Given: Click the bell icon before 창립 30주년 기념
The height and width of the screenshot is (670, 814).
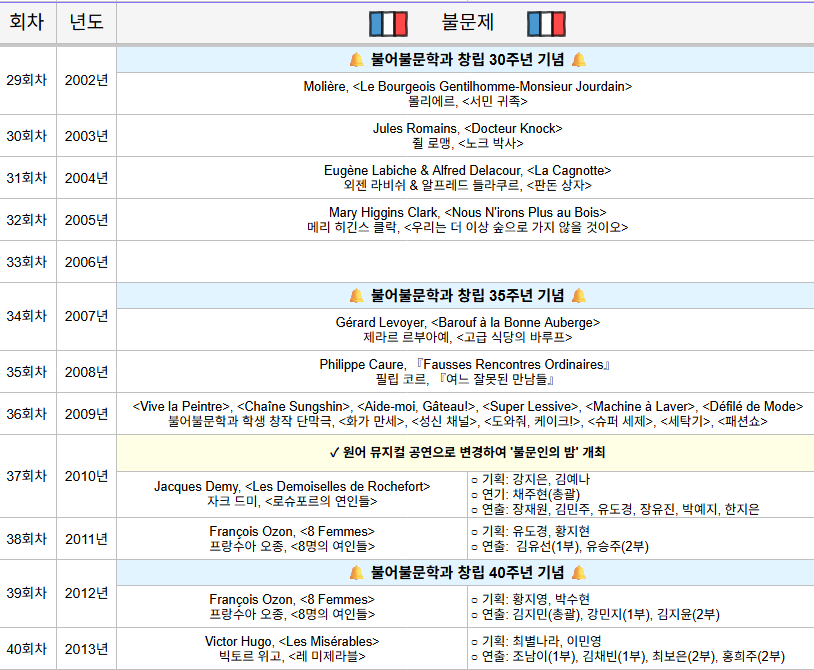Looking at the screenshot, I should (x=357, y=60).
